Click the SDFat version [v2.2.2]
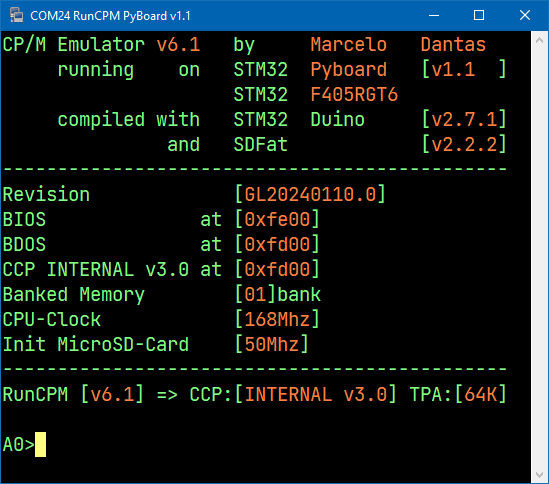 (464, 144)
